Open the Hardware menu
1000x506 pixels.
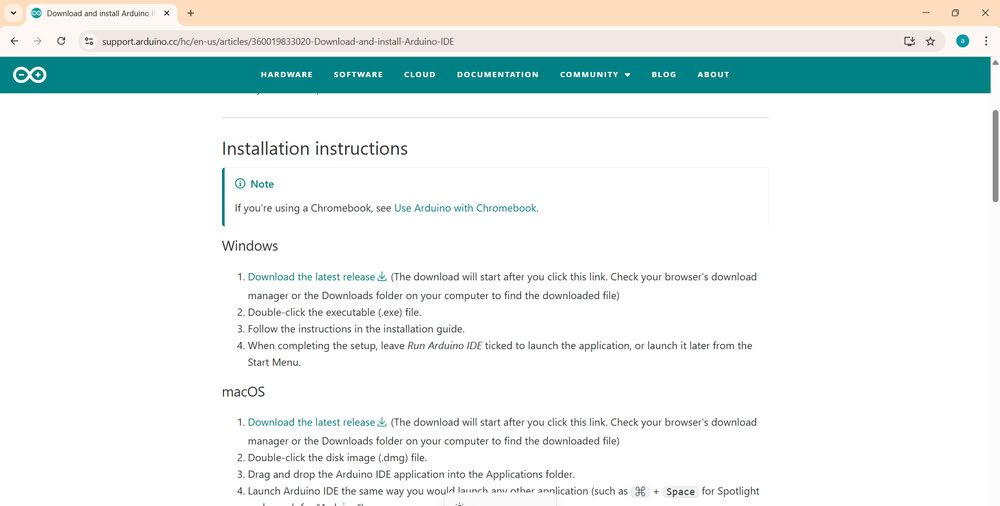pyautogui.click(x=286, y=75)
